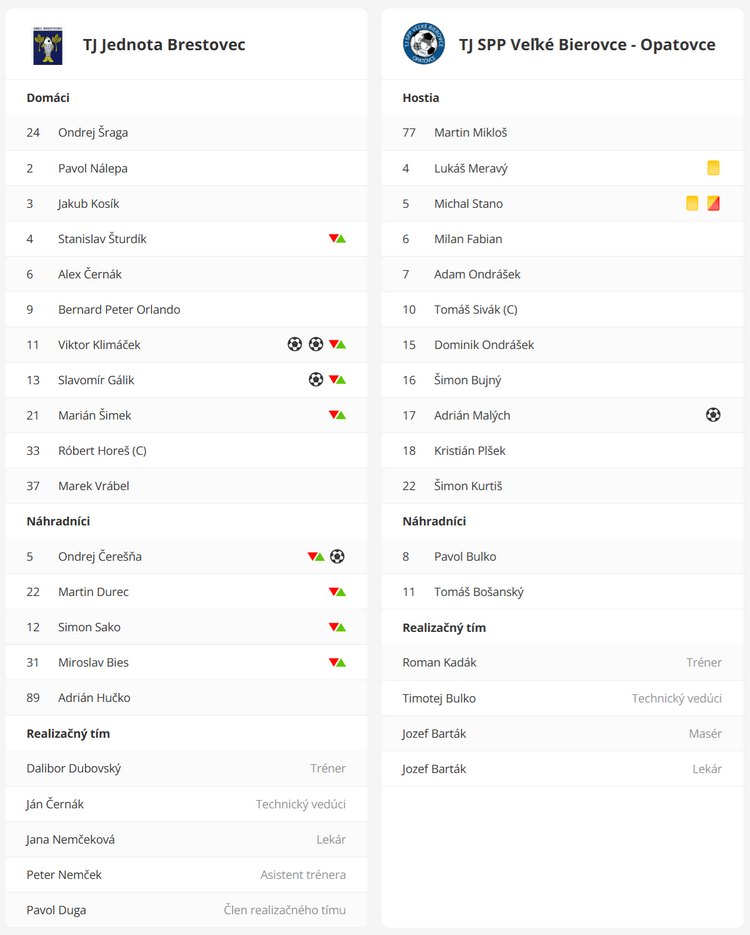Image resolution: width=750 pixels, height=935 pixels.
Task: Click Lukáš Meravý's yellow card icon
Action: coord(713,168)
